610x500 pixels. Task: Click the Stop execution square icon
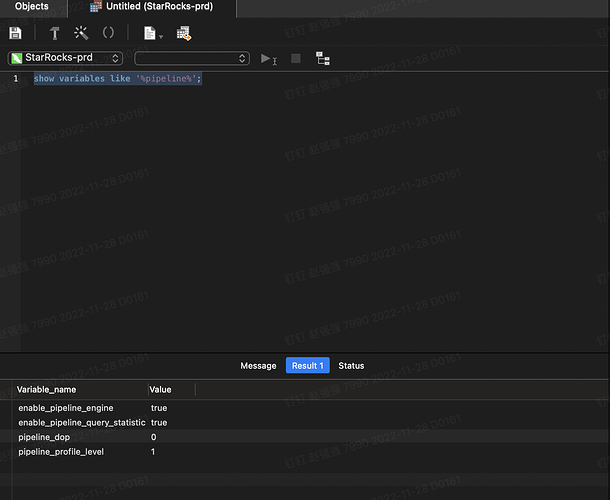pos(295,59)
